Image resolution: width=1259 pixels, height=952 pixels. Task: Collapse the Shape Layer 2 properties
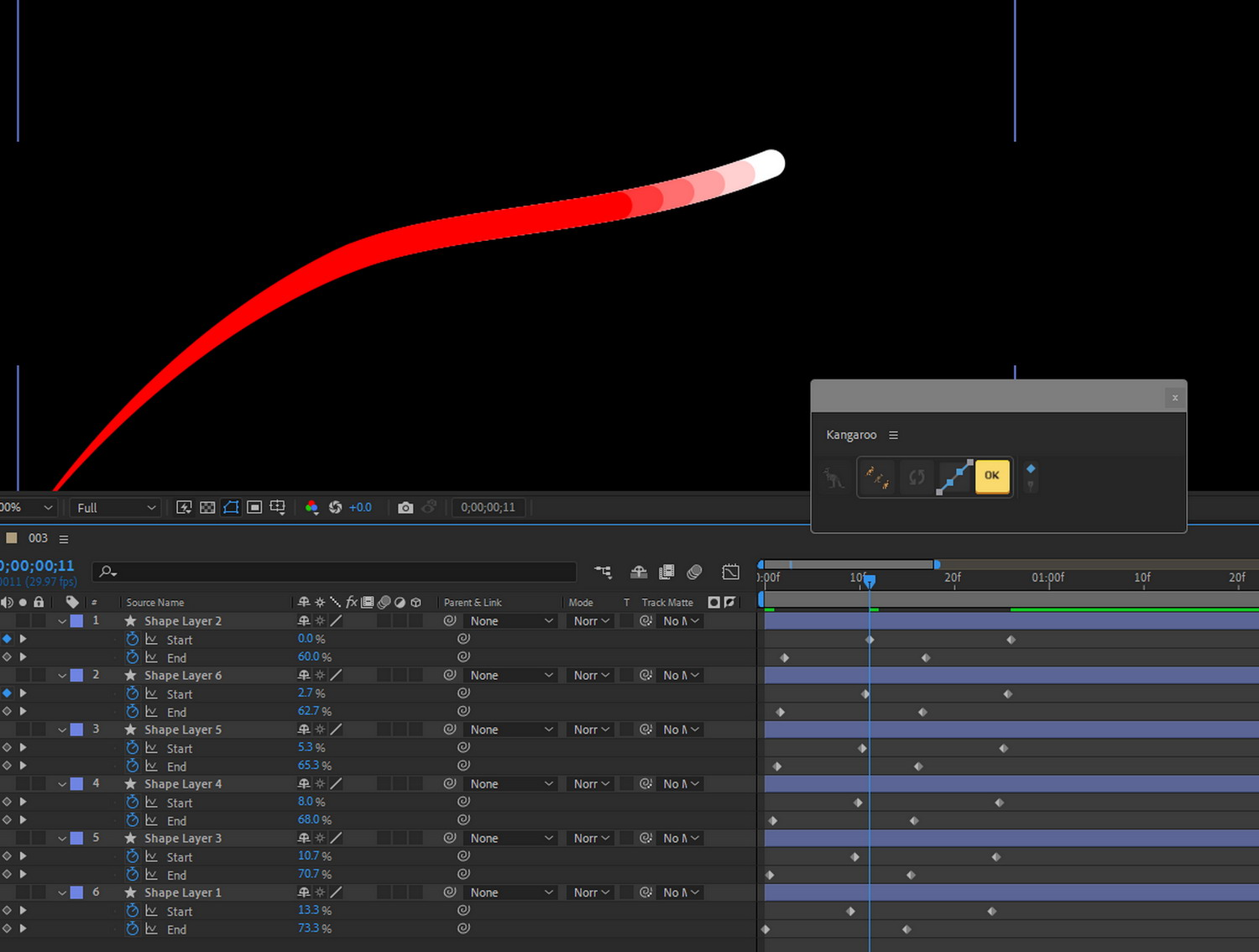pos(62,621)
